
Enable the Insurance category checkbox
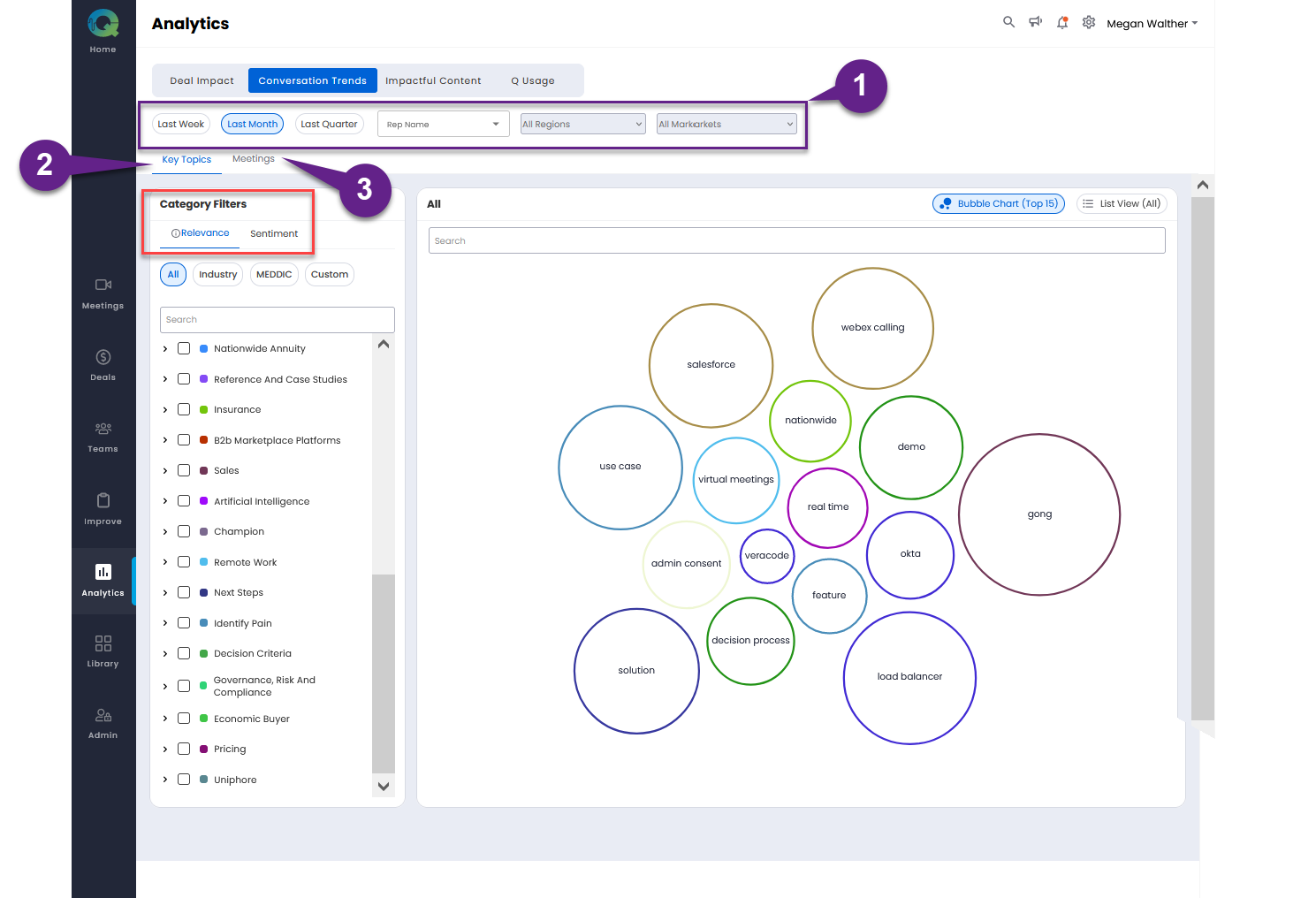(x=184, y=409)
